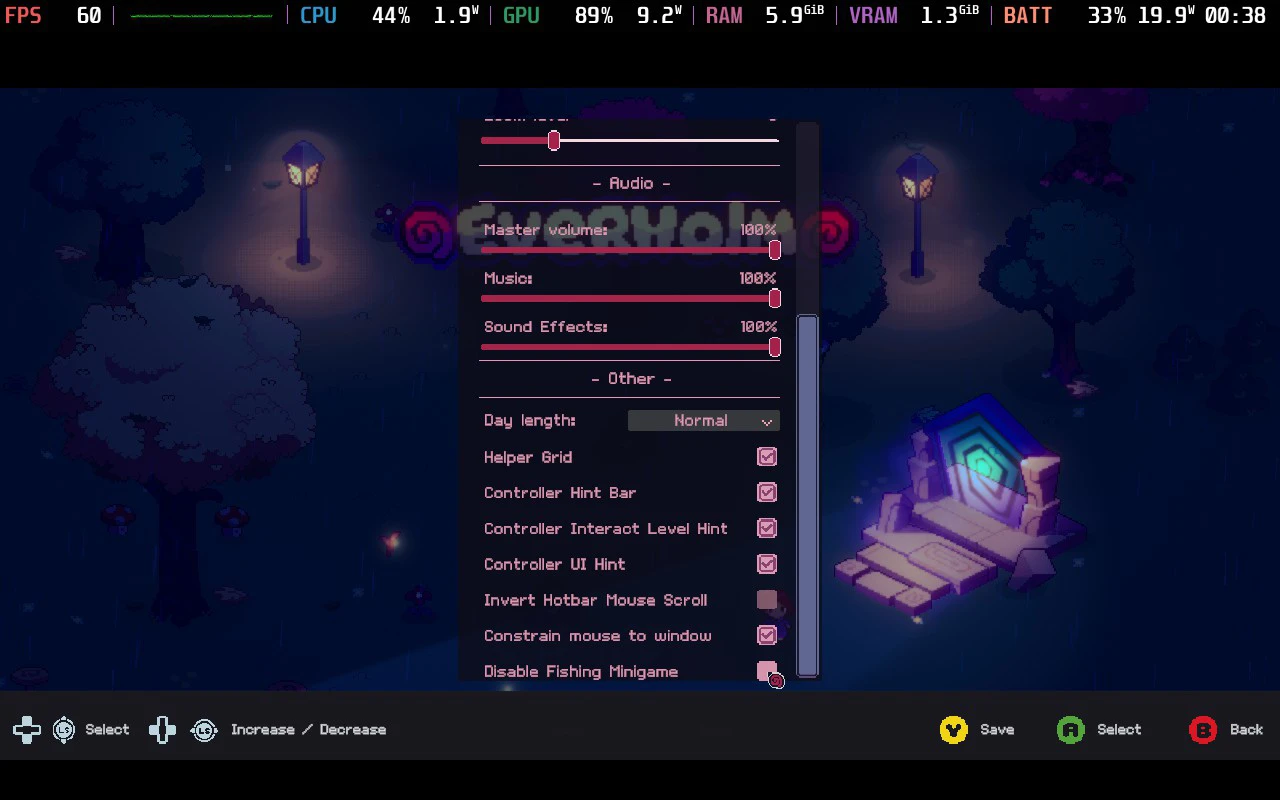1280x800 pixels.
Task: Click the Master volume slider handle
Action: (x=775, y=250)
